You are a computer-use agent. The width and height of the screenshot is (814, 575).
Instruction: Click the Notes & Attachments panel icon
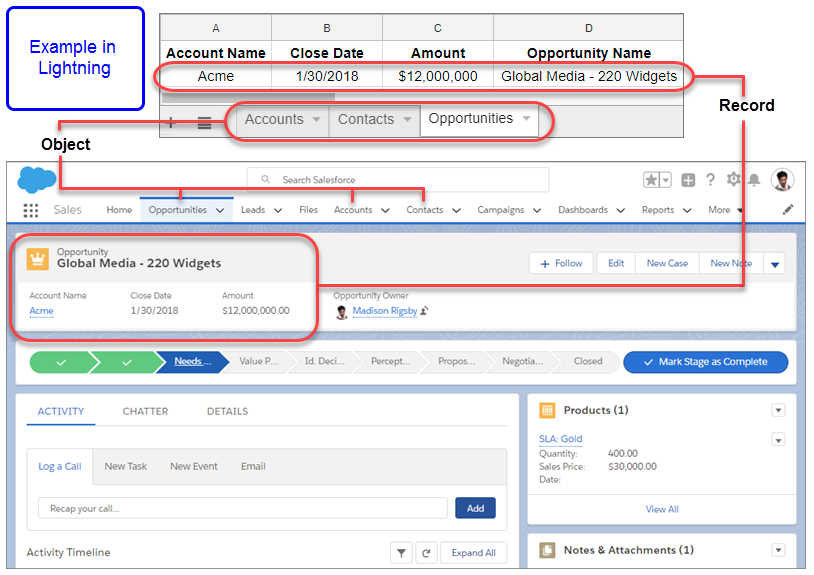pyautogui.click(x=547, y=550)
